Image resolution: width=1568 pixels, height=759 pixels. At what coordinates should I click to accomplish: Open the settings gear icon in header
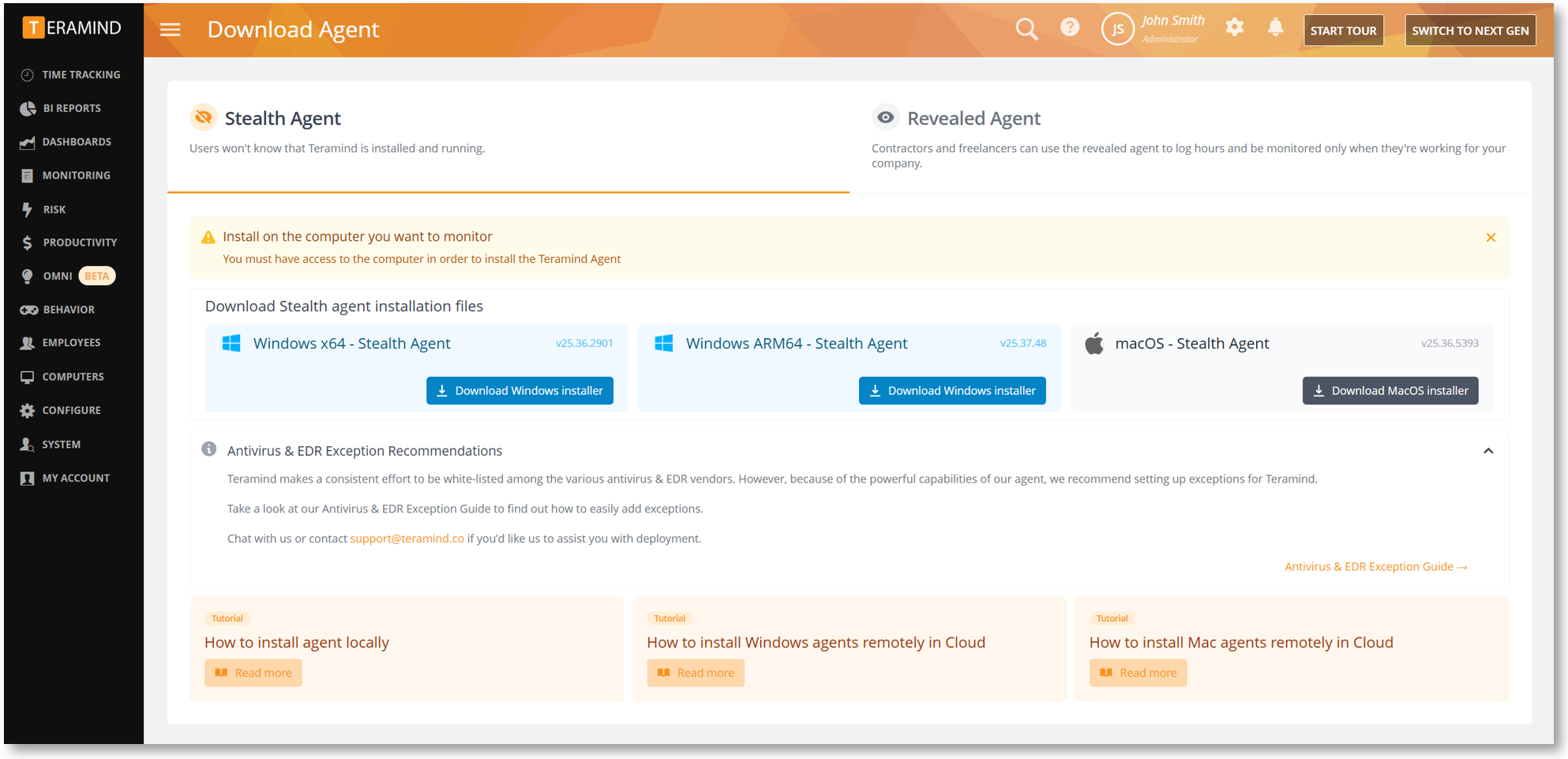(x=1234, y=28)
